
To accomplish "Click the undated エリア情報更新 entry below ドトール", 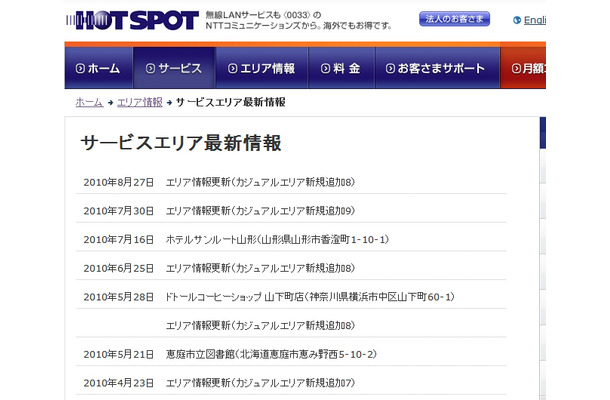I will (x=260, y=326).
